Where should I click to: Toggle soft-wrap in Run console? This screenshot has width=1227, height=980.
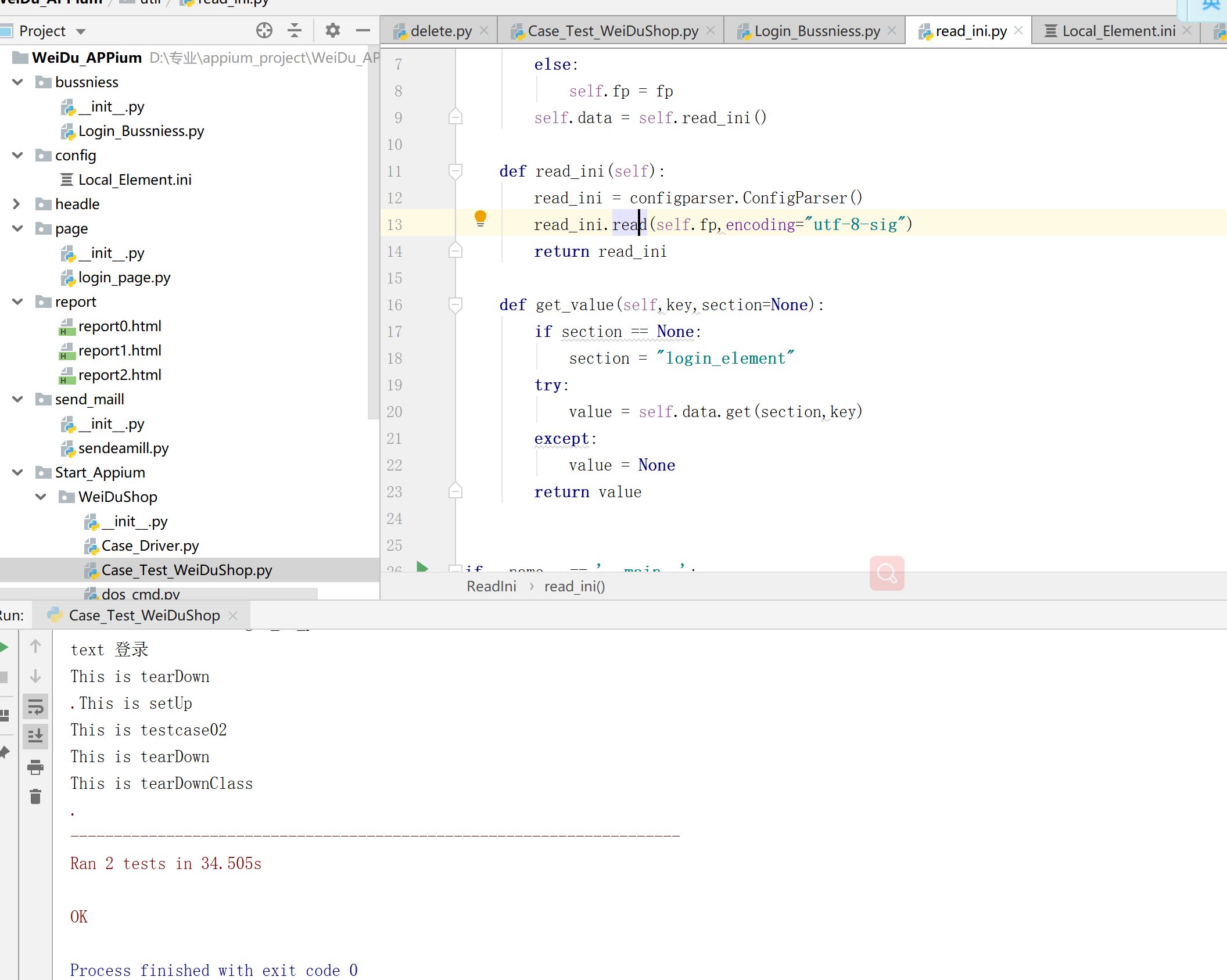tap(35, 707)
